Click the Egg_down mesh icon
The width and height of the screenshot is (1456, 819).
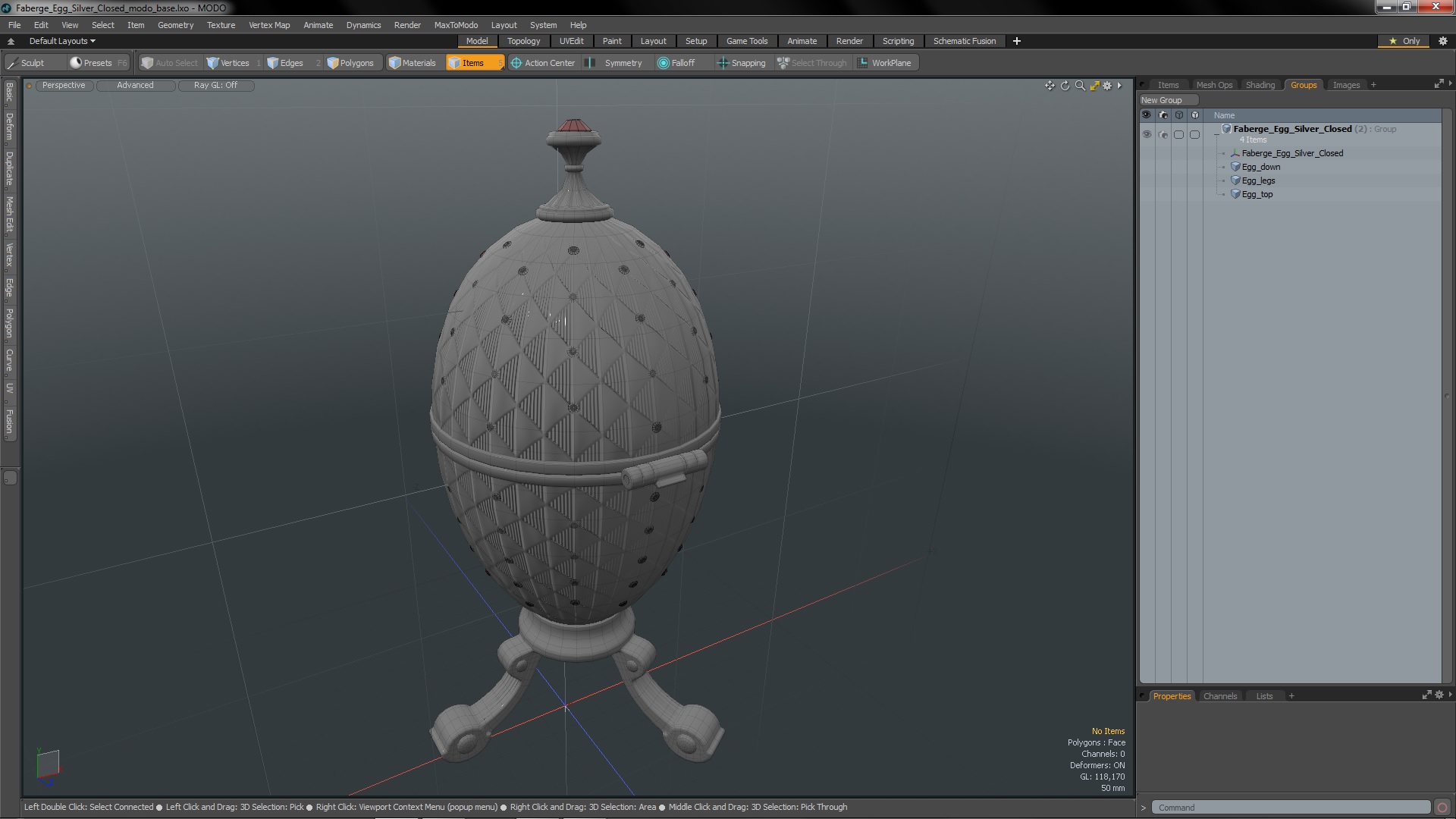click(1235, 167)
